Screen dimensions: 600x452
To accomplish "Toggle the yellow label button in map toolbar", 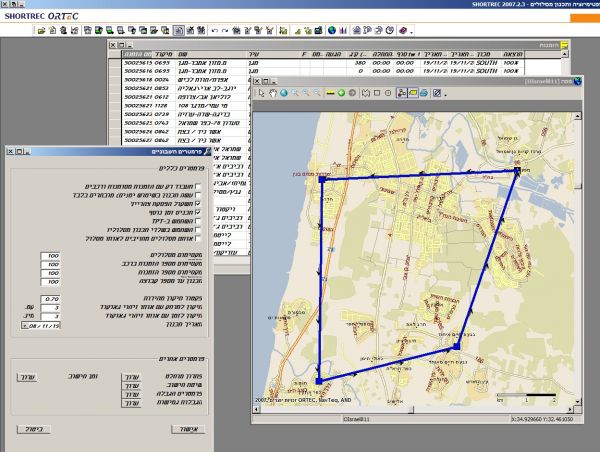I will click(413, 93).
